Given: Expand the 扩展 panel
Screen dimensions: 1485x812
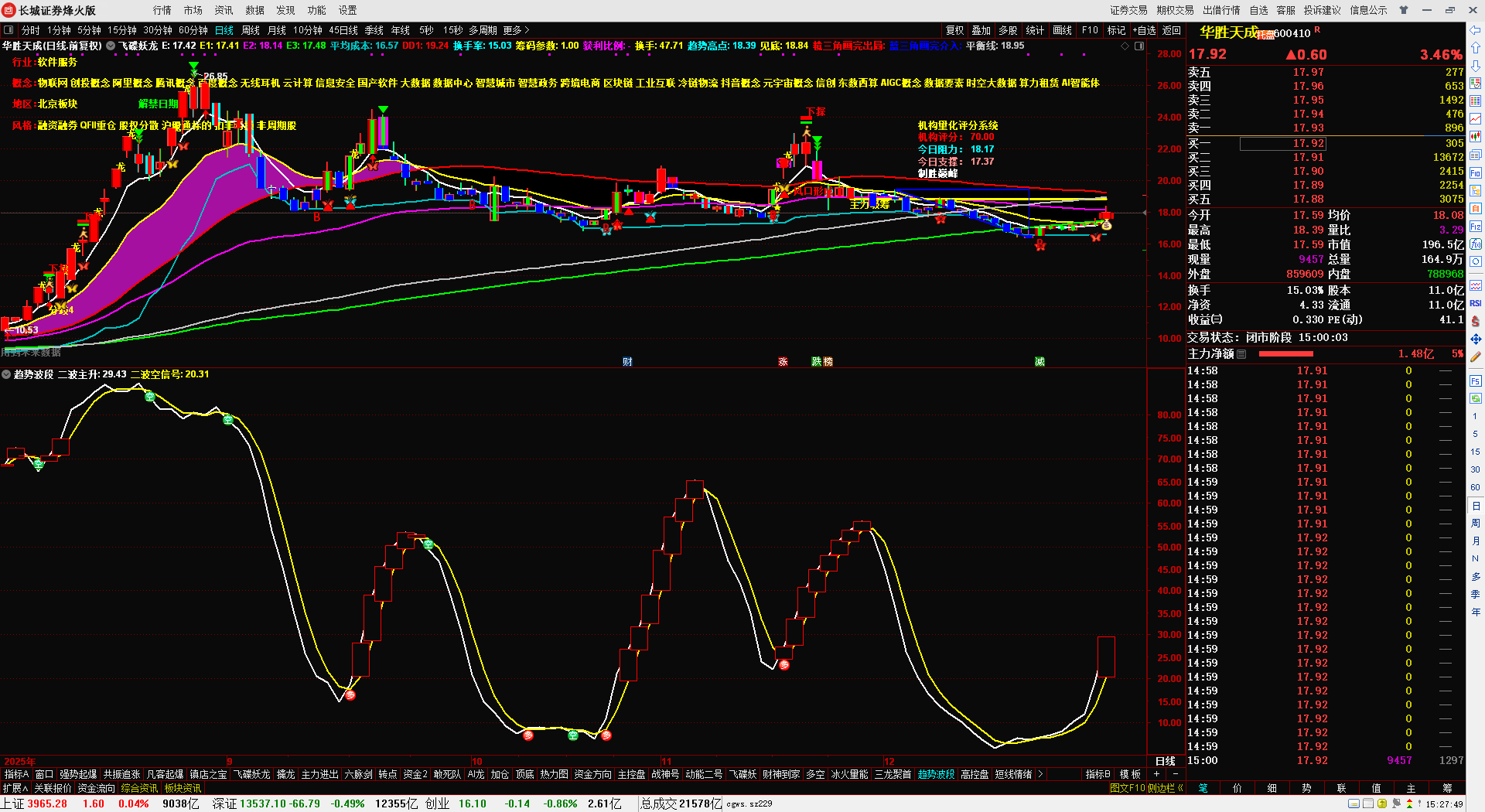Looking at the screenshot, I should point(15,788).
